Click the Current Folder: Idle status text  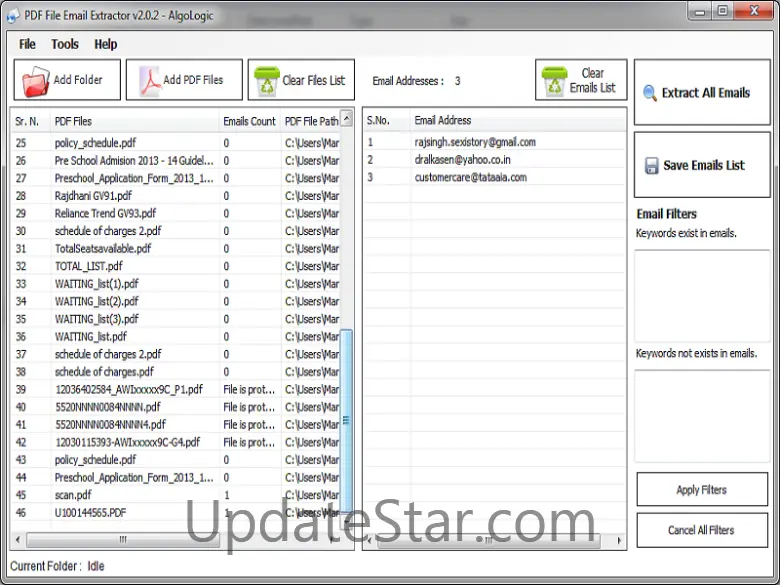pyautogui.click(x=57, y=566)
